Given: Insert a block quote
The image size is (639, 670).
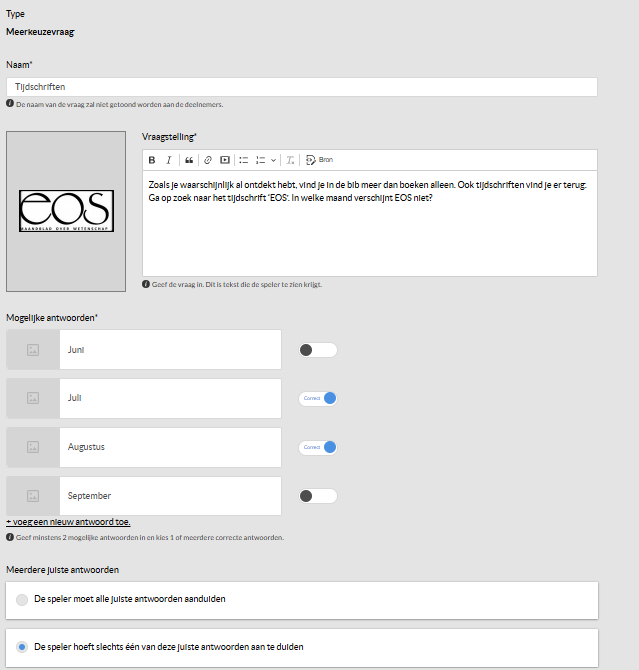Looking at the screenshot, I should (189, 160).
